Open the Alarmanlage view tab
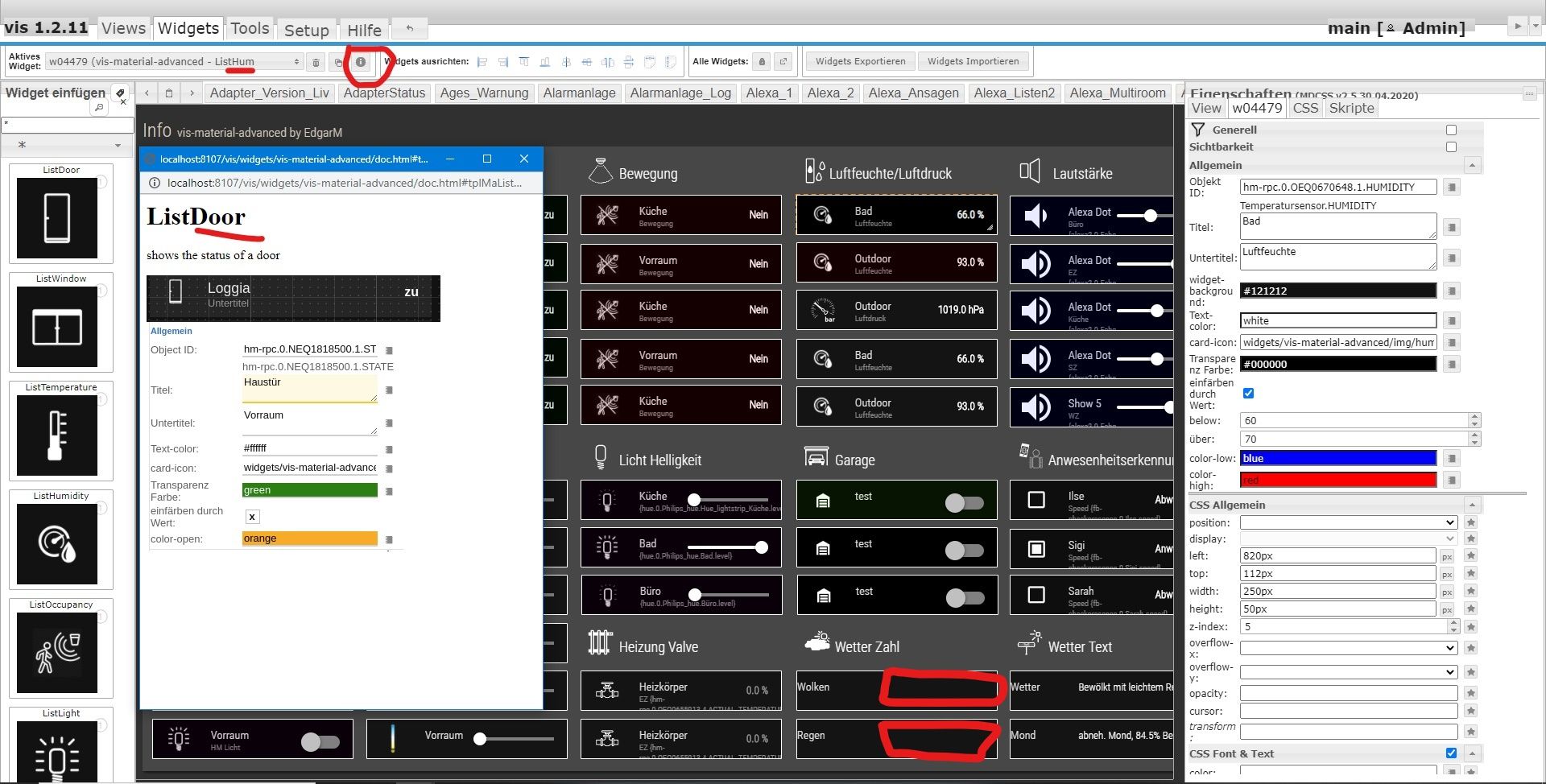This screenshot has height=784, width=1546. (x=579, y=93)
